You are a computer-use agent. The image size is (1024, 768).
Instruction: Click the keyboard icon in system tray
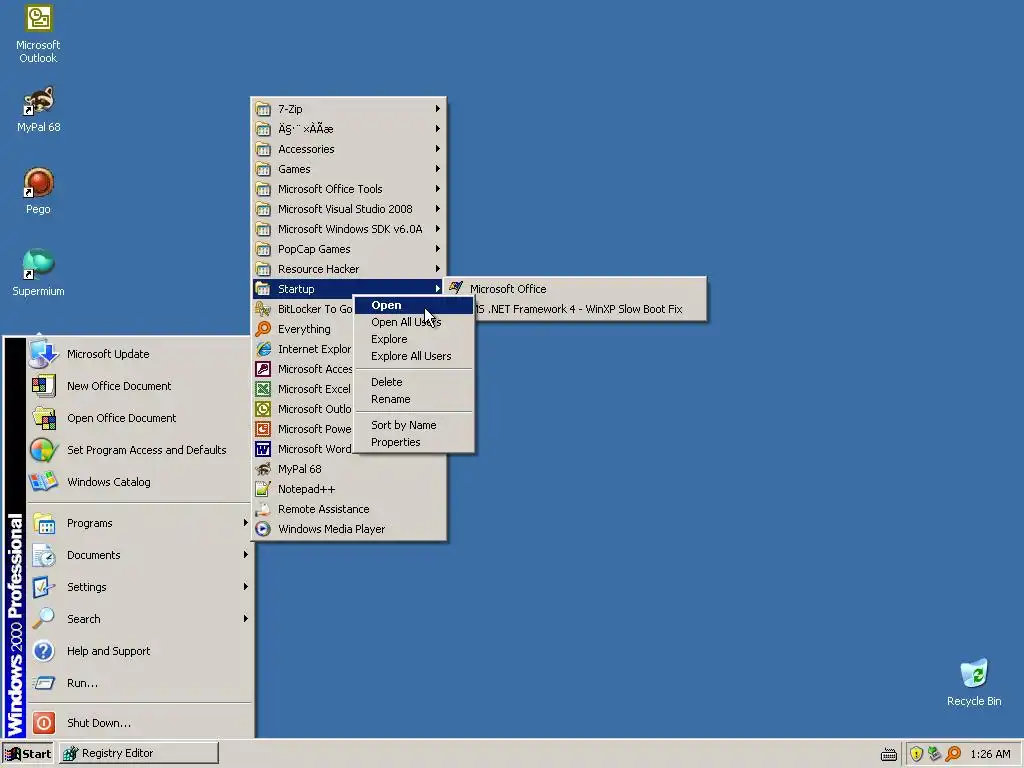[x=889, y=754]
